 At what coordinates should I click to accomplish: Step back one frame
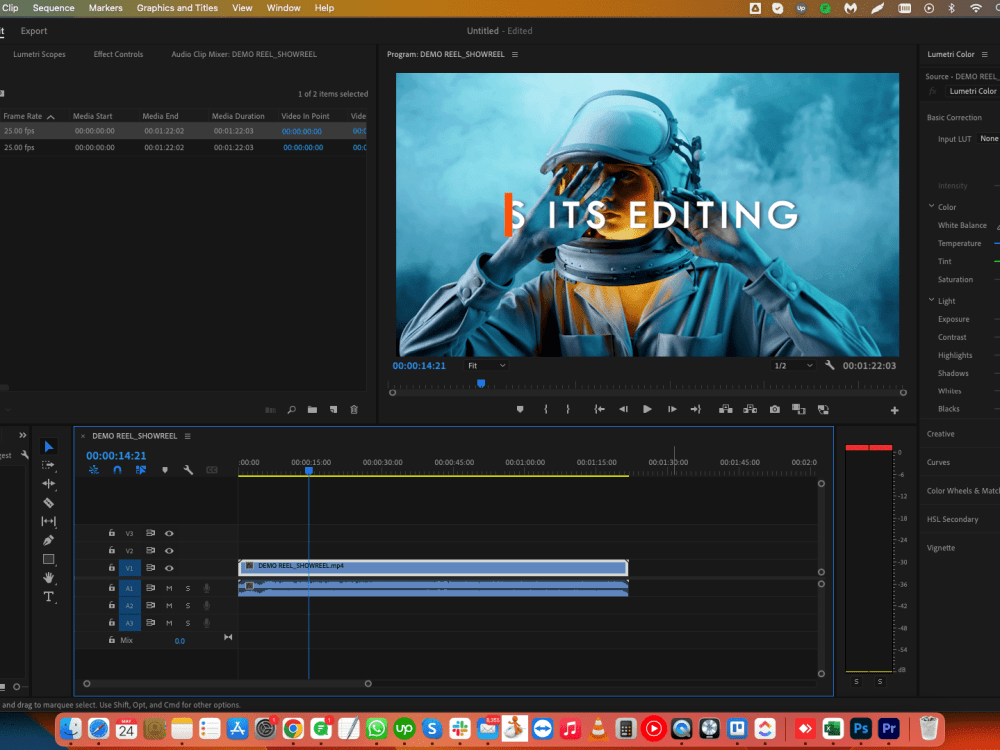pos(624,409)
